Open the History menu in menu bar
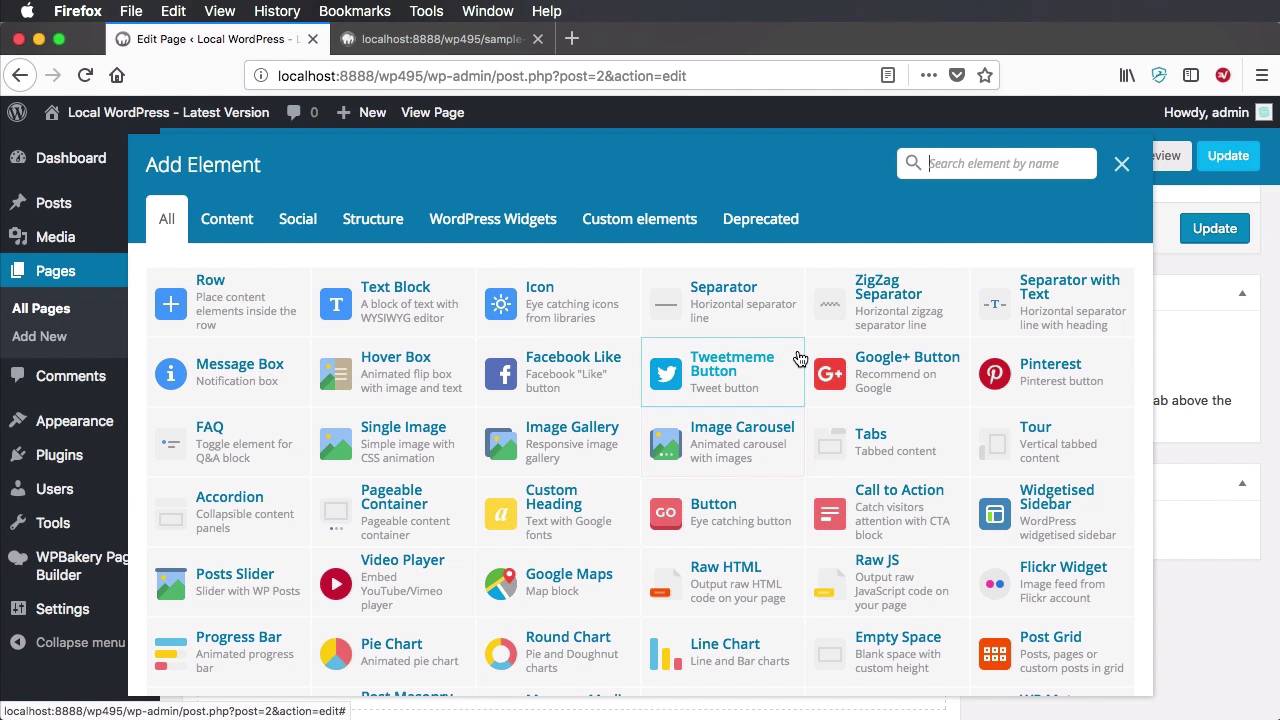 point(277,11)
